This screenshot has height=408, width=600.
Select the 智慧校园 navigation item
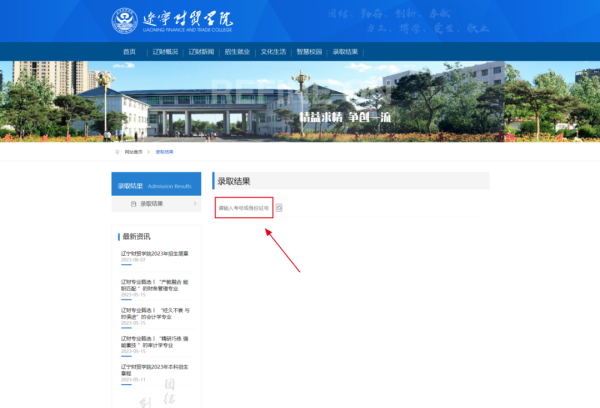click(308, 51)
